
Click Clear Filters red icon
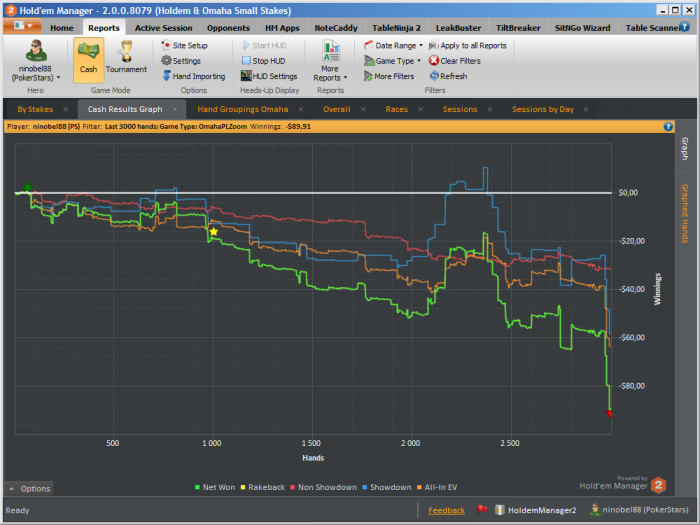[x=433, y=60]
